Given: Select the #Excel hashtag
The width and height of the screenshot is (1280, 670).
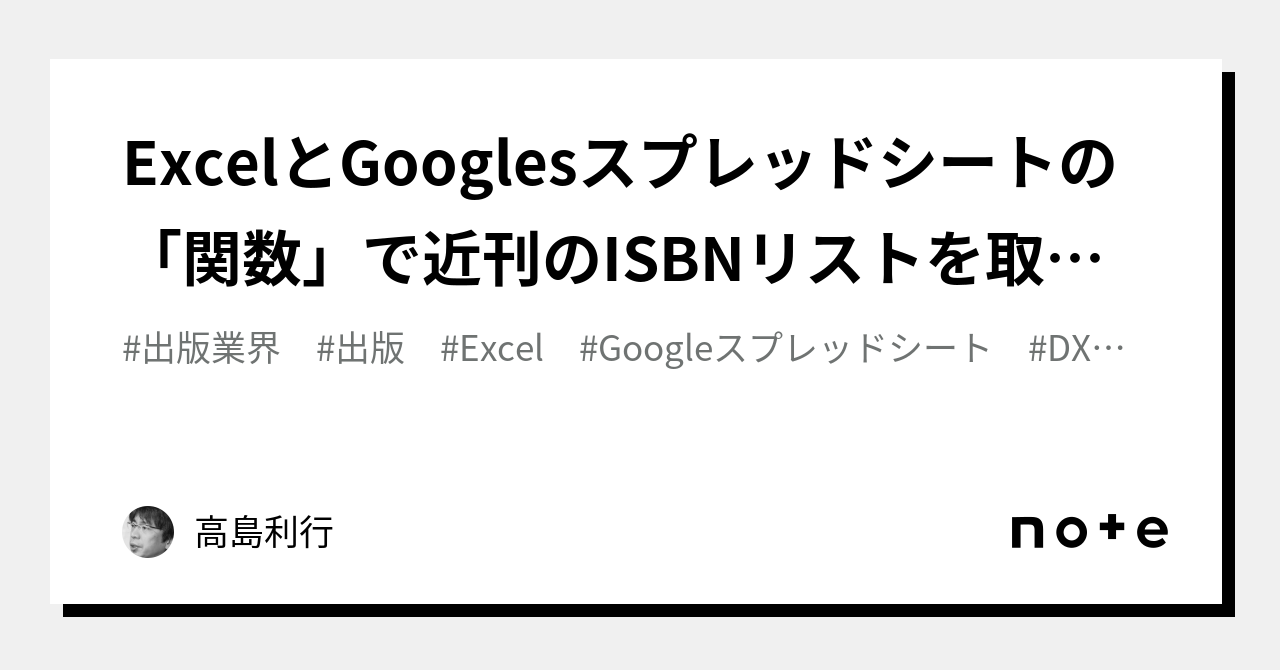Looking at the screenshot, I should coord(491,349).
